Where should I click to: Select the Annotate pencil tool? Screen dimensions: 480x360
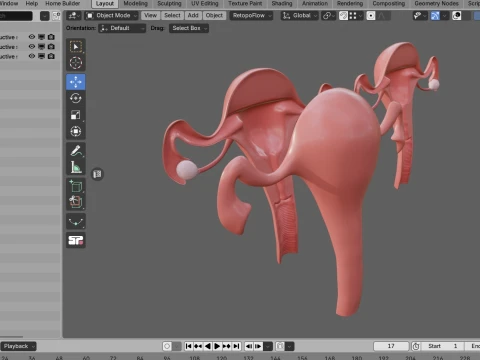point(76,151)
